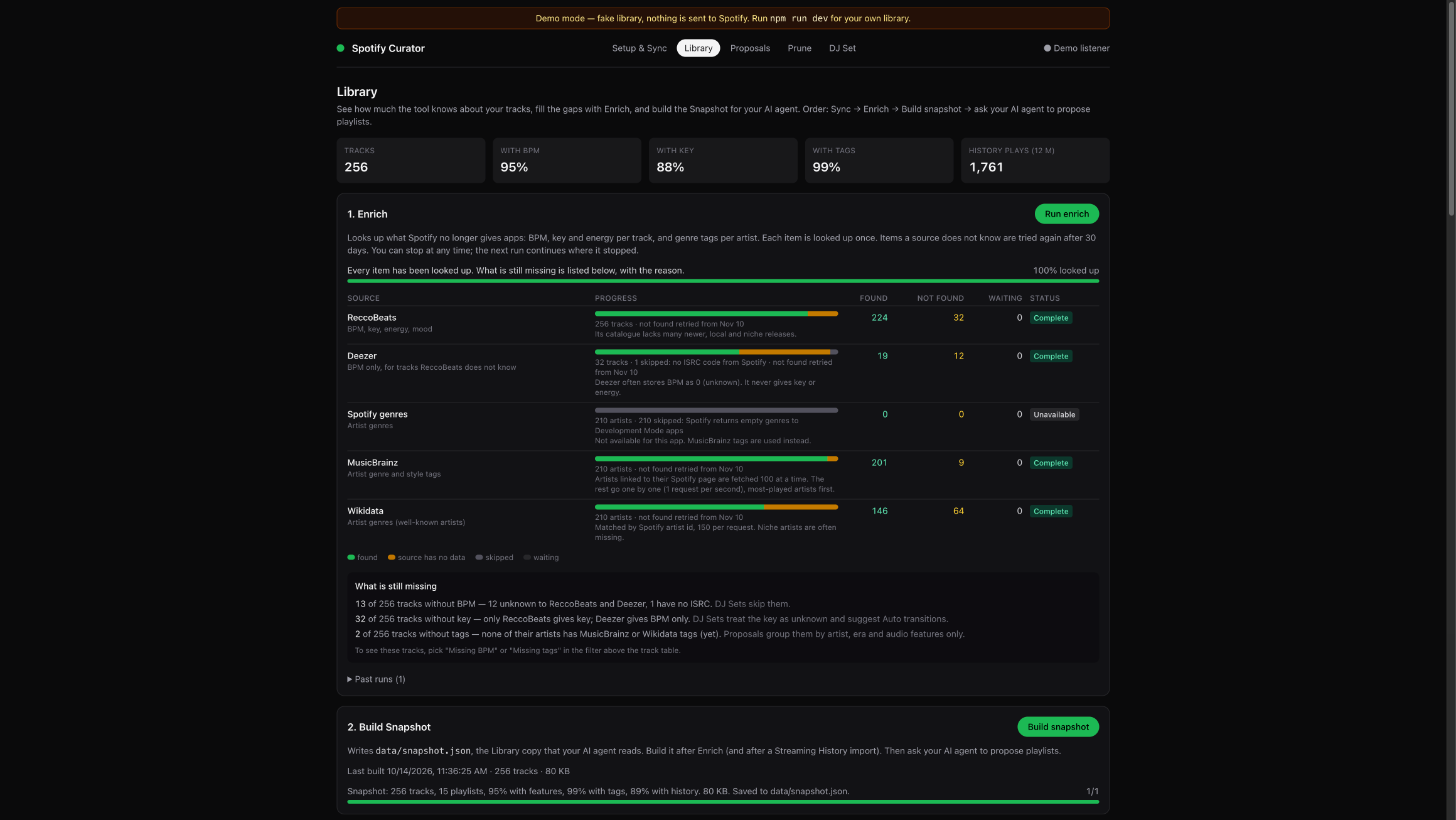
Task: Click Wikidata not found count 64
Action: point(958,511)
